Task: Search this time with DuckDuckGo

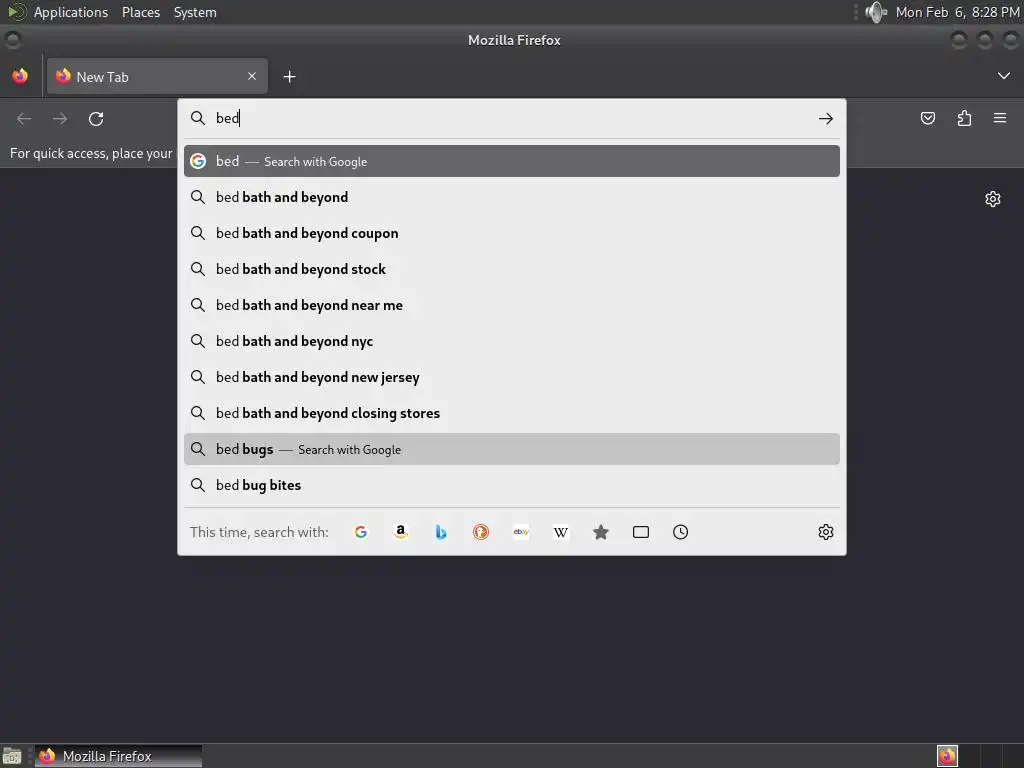Action: pyautogui.click(x=481, y=532)
